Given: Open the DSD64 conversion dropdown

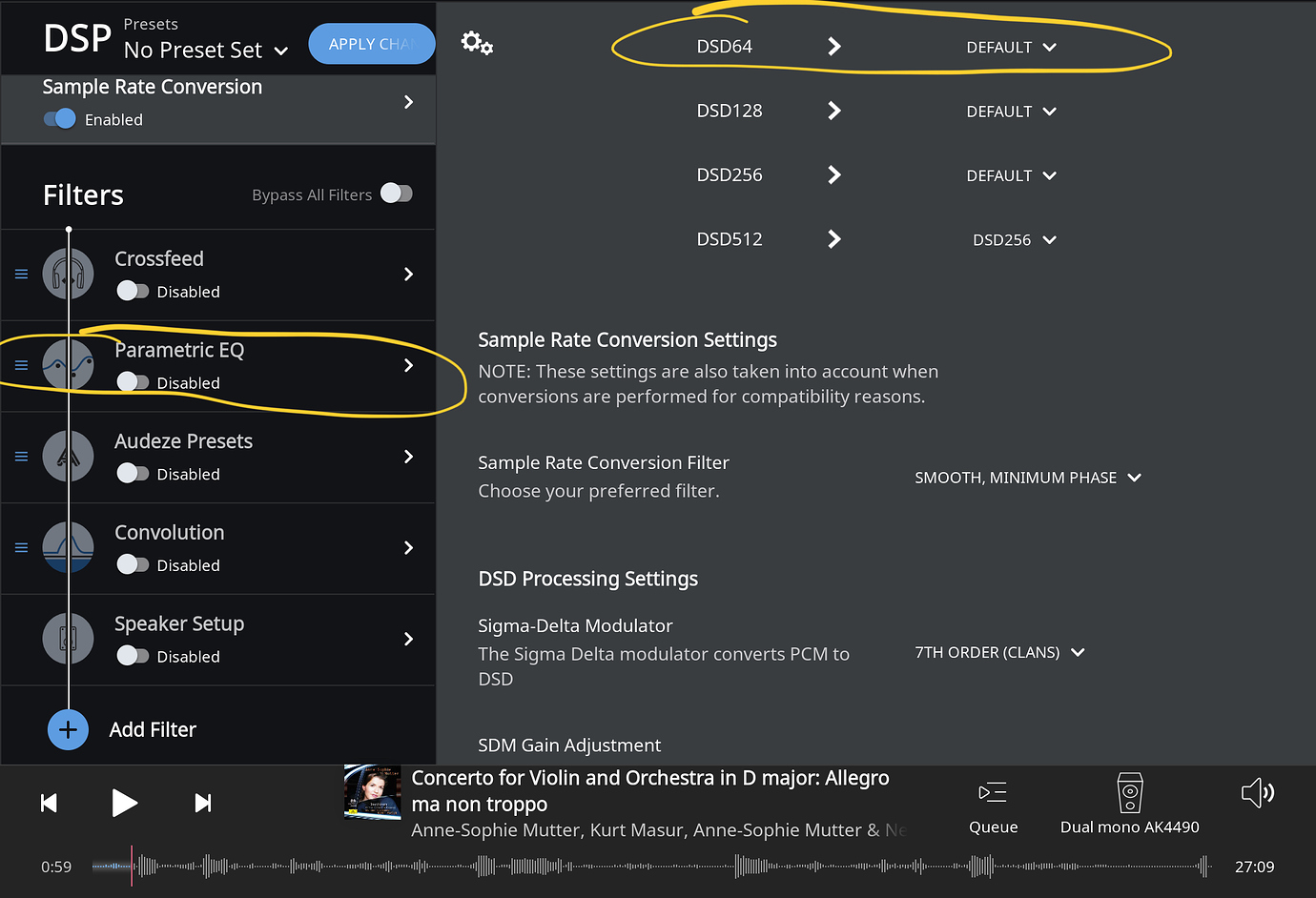Looking at the screenshot, I should [x=1011, y=48].
